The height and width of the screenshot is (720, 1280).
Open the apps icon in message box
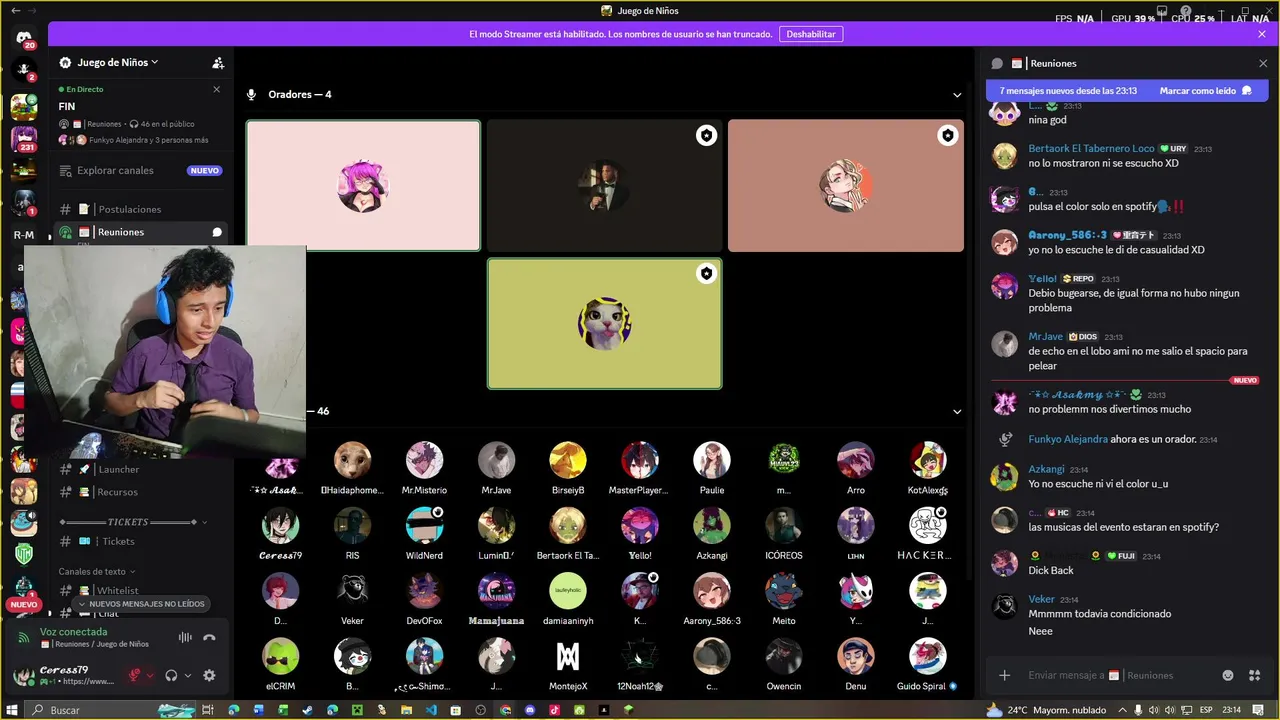[x=1255, y=675]
